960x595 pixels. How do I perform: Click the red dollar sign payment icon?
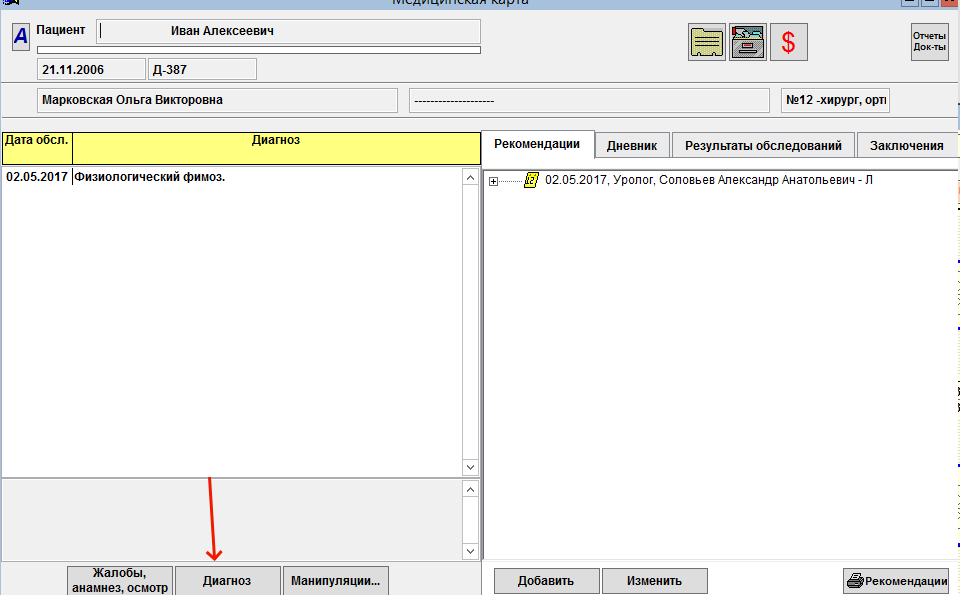[x=789, y=42]
